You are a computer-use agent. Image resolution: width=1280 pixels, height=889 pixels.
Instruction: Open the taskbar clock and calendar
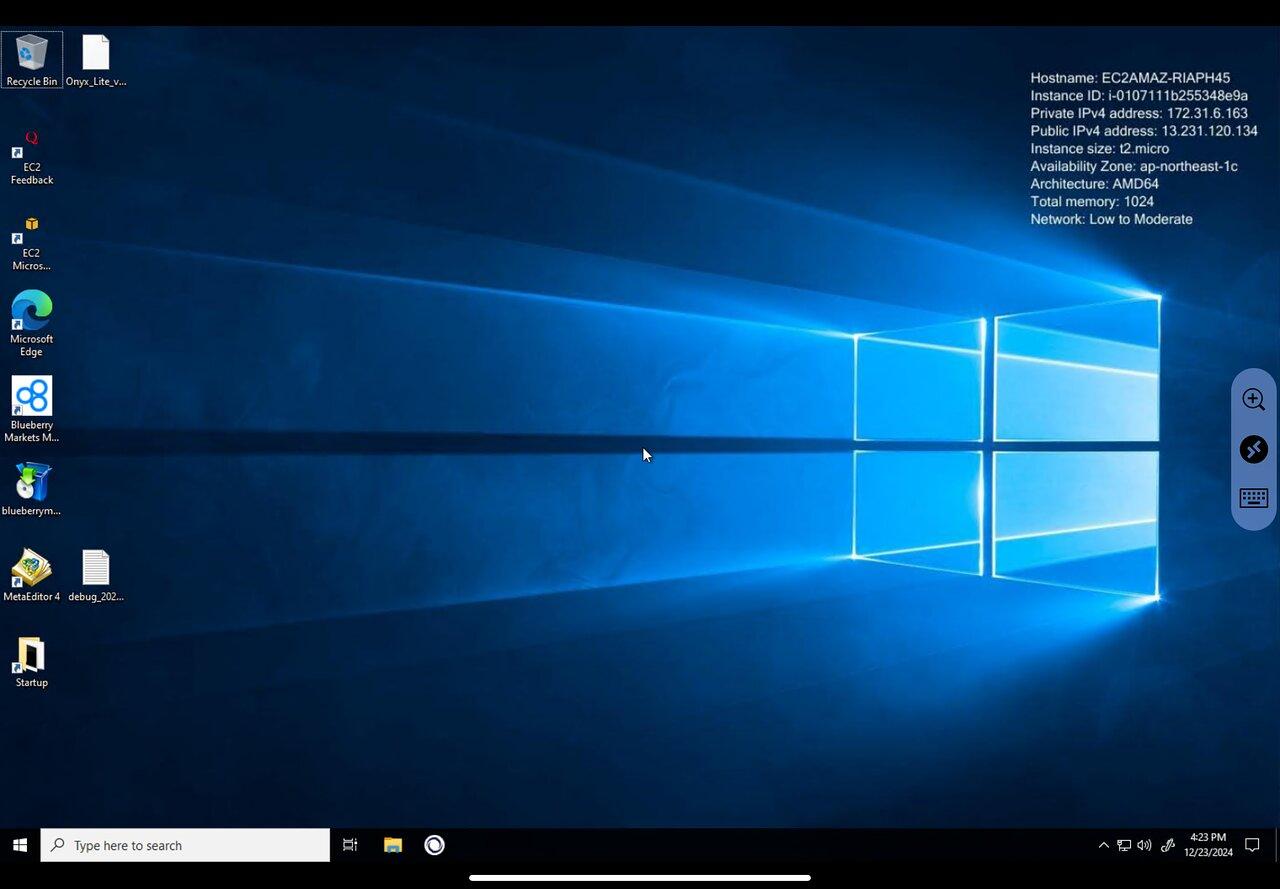[x=1208, y=845]
